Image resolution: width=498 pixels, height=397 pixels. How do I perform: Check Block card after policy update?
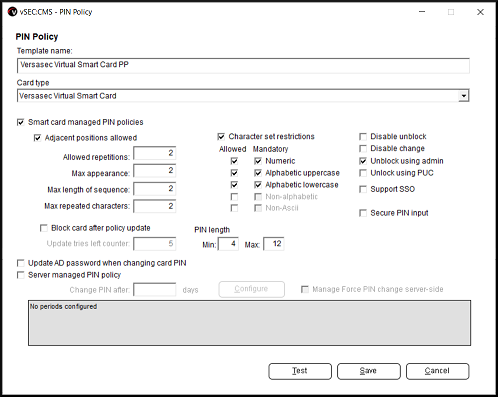44,228
